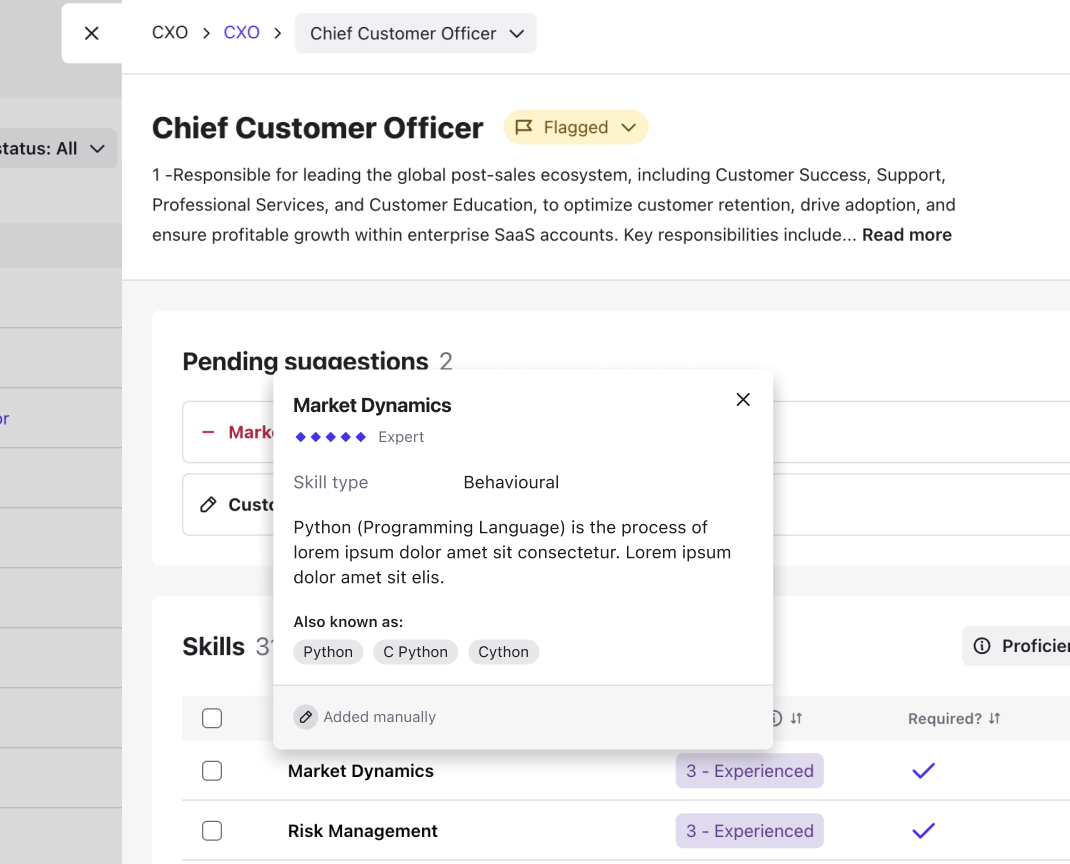Open the Chief Customer Officer breadcrumb dropdown
Viewport: 1070px width, 864px height.
416,33
